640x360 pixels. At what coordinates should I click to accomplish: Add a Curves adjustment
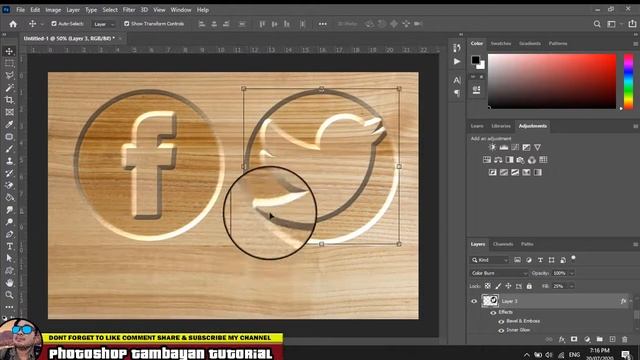point(515,147)
